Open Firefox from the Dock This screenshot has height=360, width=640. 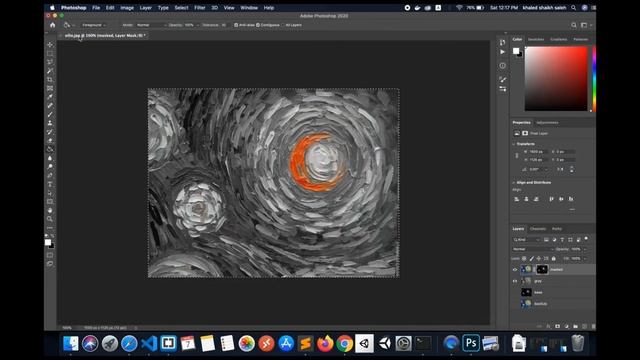(x=325, y=343)
